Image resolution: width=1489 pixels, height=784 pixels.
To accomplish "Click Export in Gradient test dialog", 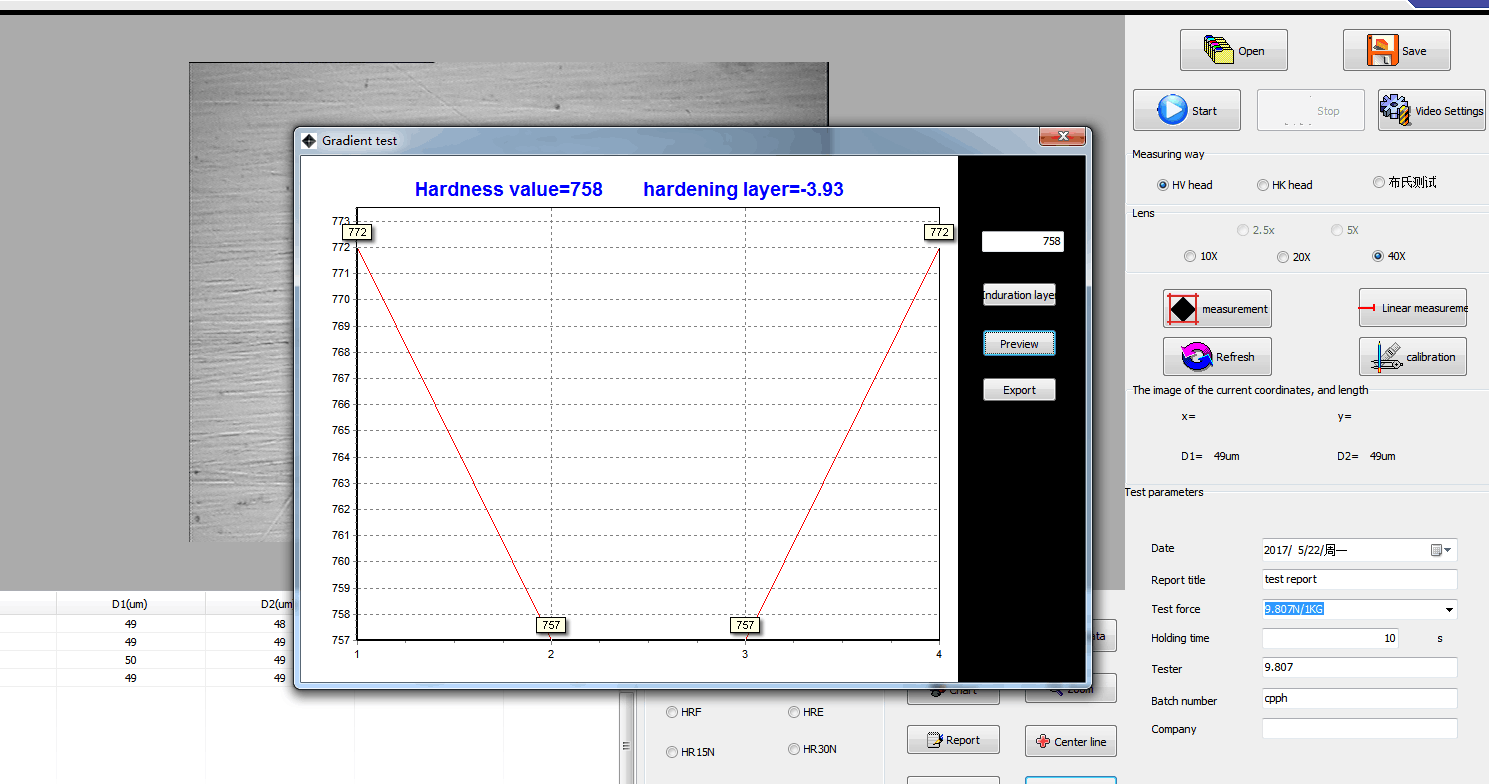I will [x=1019, y=390].
